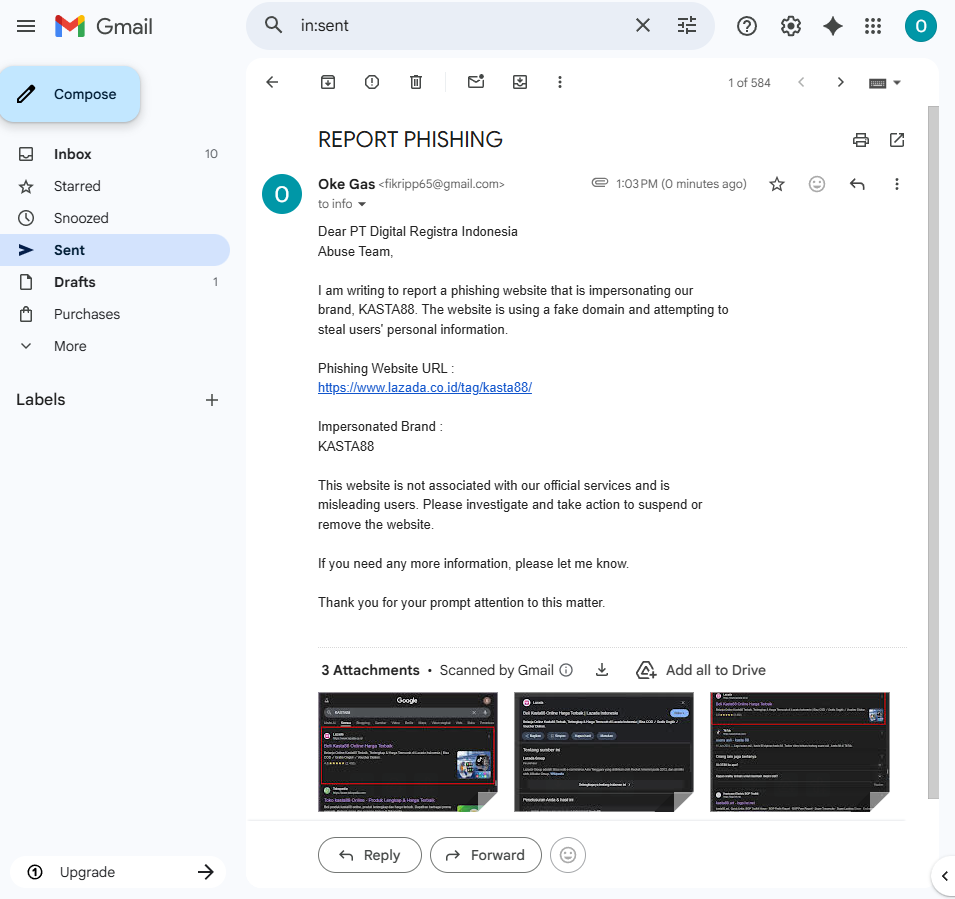Screen dimensions: 955x899
Task: Open the Google apps grid
Action: [x=873, y=26]
